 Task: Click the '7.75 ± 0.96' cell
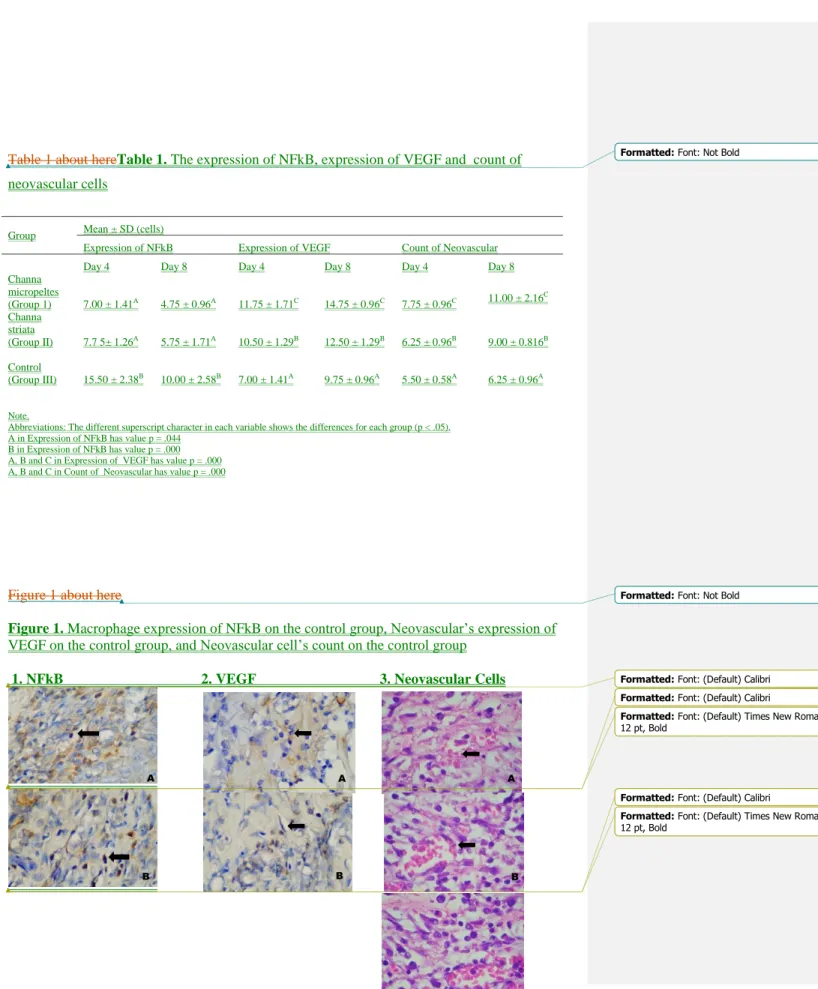[429, 303]
